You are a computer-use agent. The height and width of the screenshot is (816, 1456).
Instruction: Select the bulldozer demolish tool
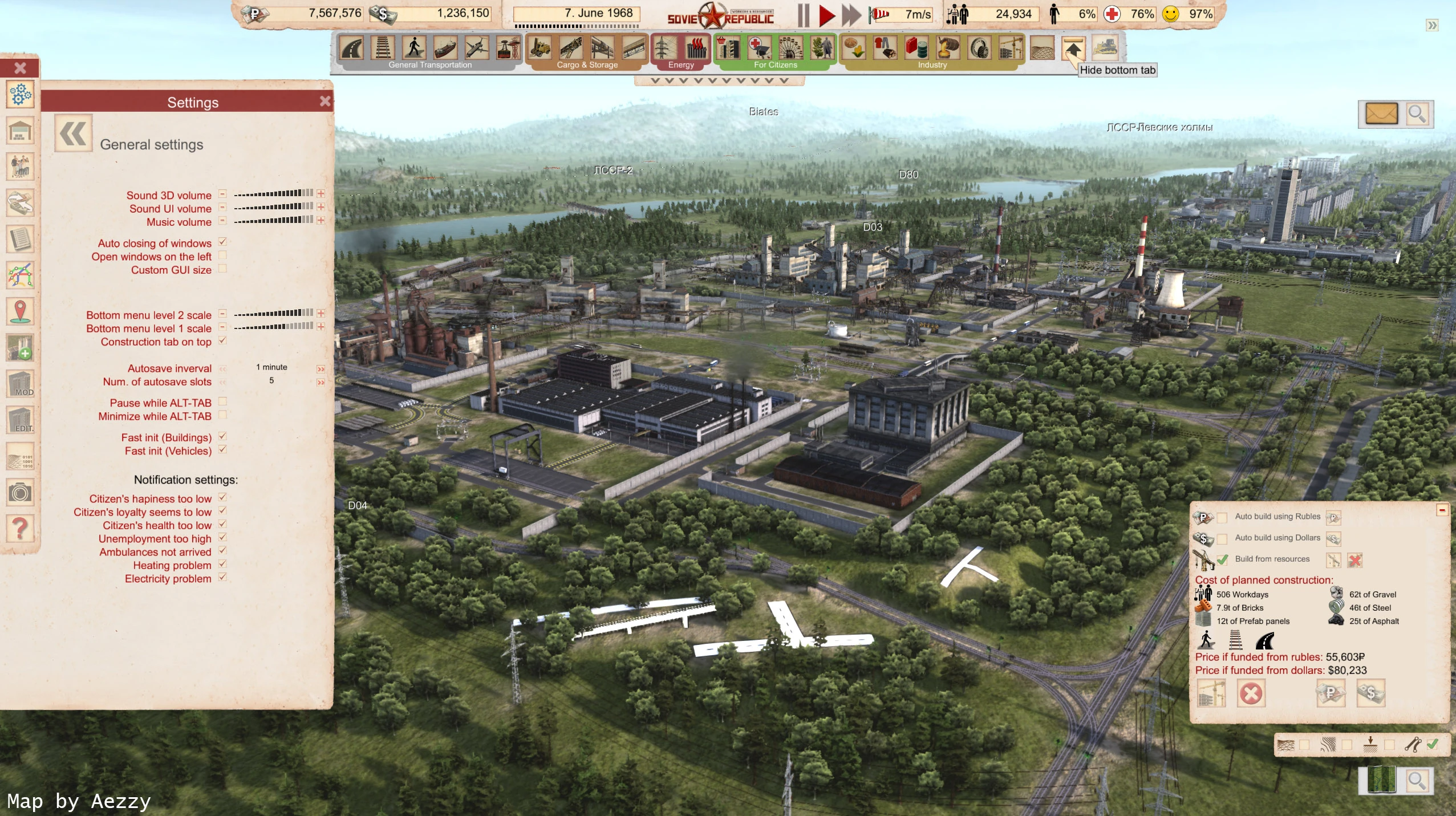[x=1105, y=48]
